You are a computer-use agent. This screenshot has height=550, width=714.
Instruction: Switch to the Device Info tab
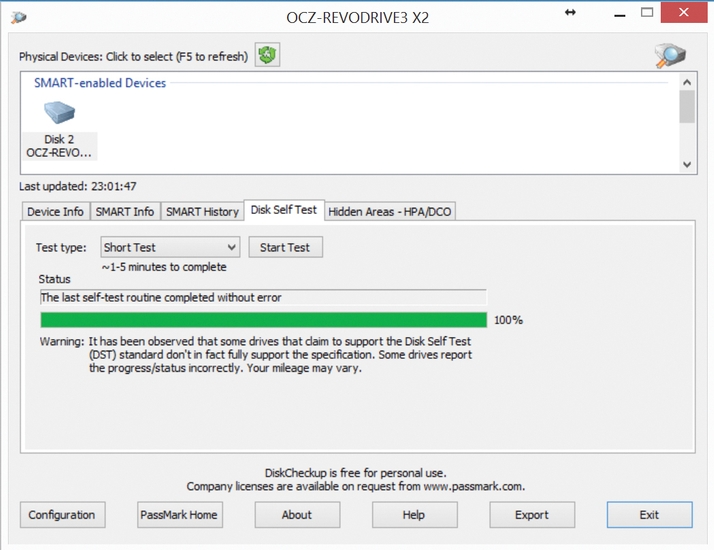tap(55, 212)
